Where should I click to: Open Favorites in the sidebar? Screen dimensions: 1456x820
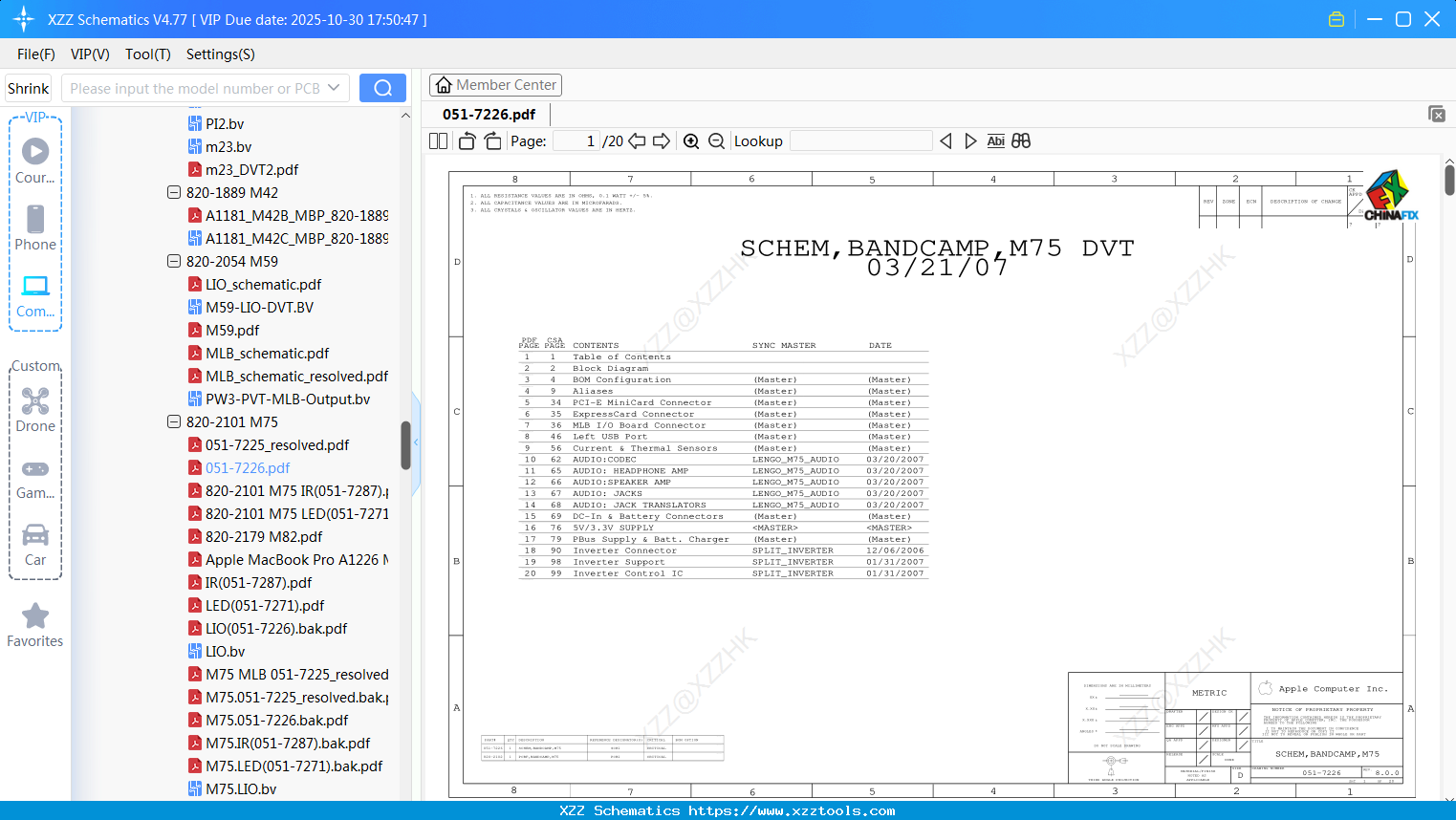click(35, 626)
